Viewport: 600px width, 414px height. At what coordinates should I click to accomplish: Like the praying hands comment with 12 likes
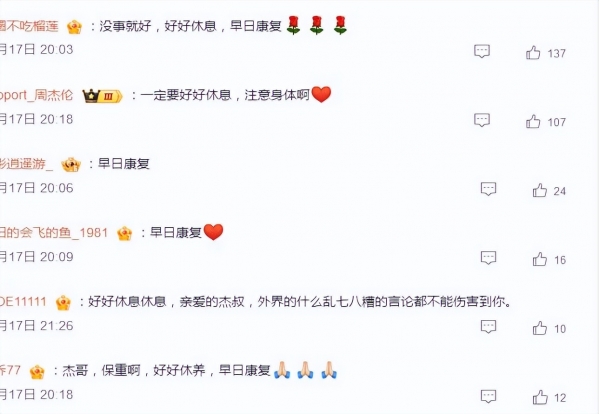[x=540, y=397]
